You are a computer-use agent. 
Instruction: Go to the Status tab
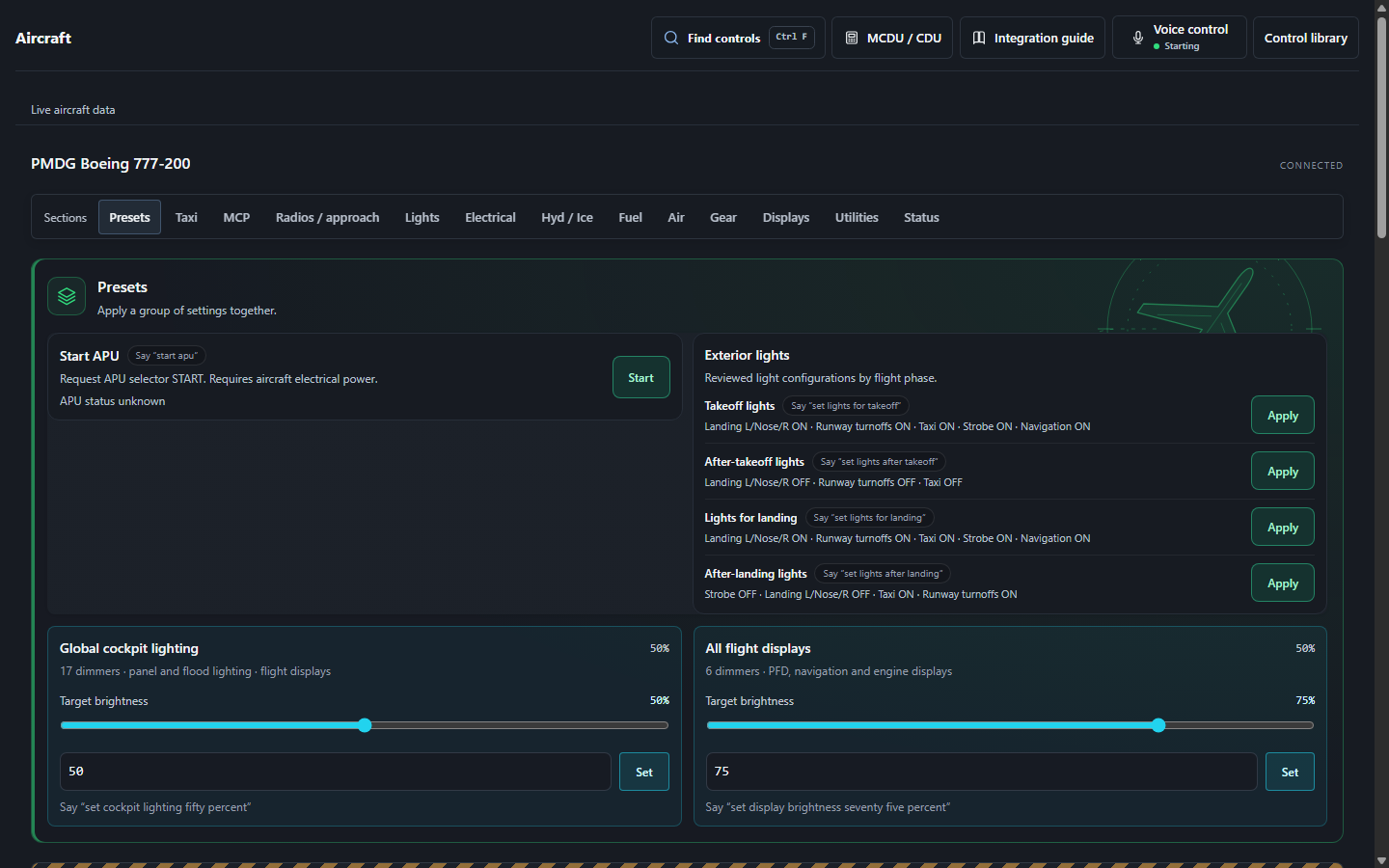(921, 217)
